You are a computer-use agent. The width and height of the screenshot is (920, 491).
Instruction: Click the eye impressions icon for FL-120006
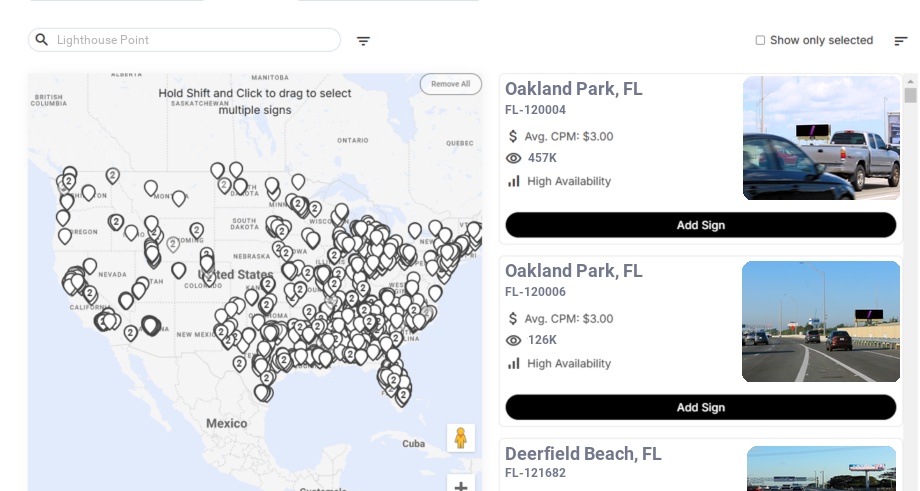(514, 340)
